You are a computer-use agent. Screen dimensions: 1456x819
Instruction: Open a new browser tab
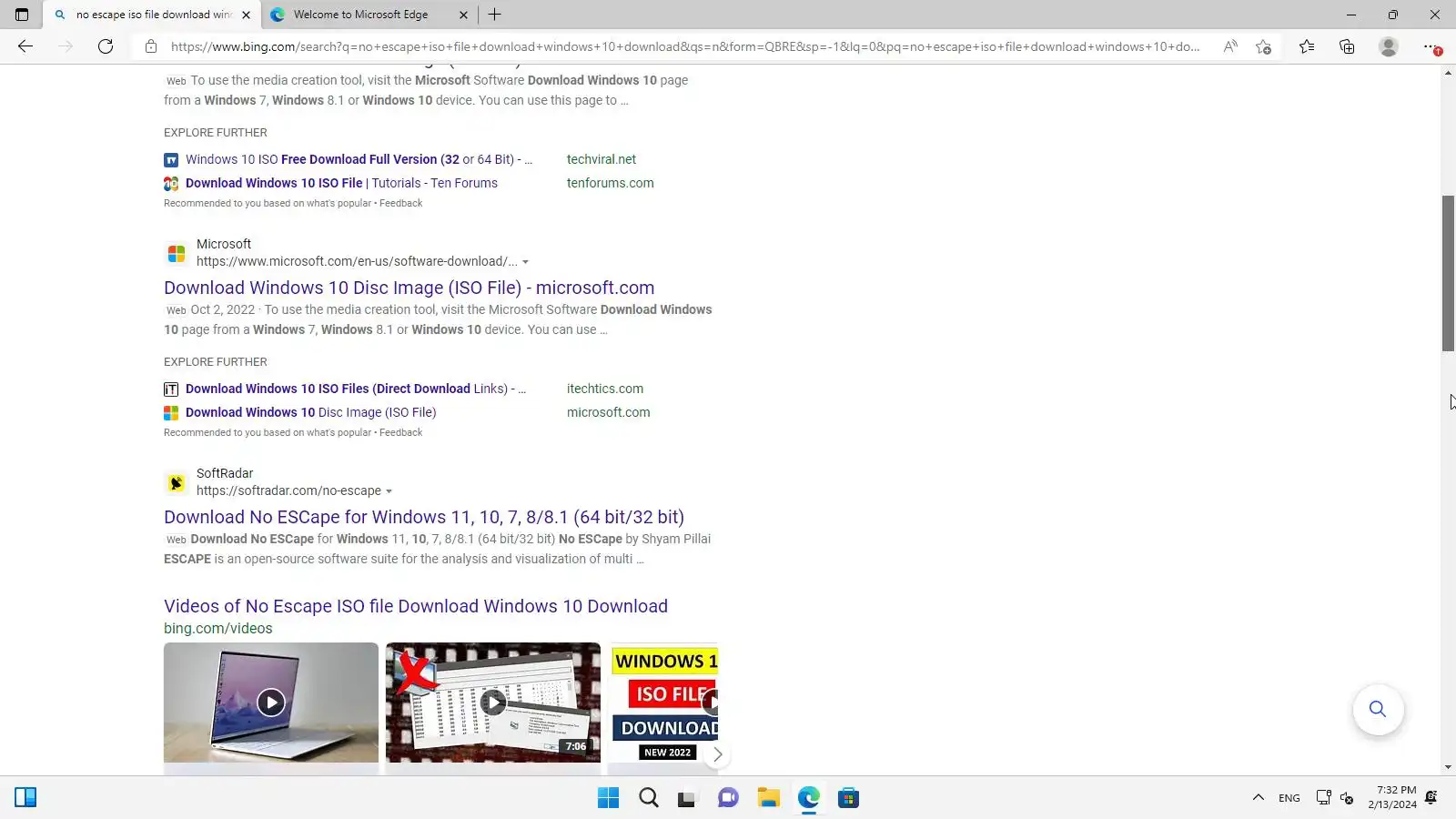click(494, 15)
